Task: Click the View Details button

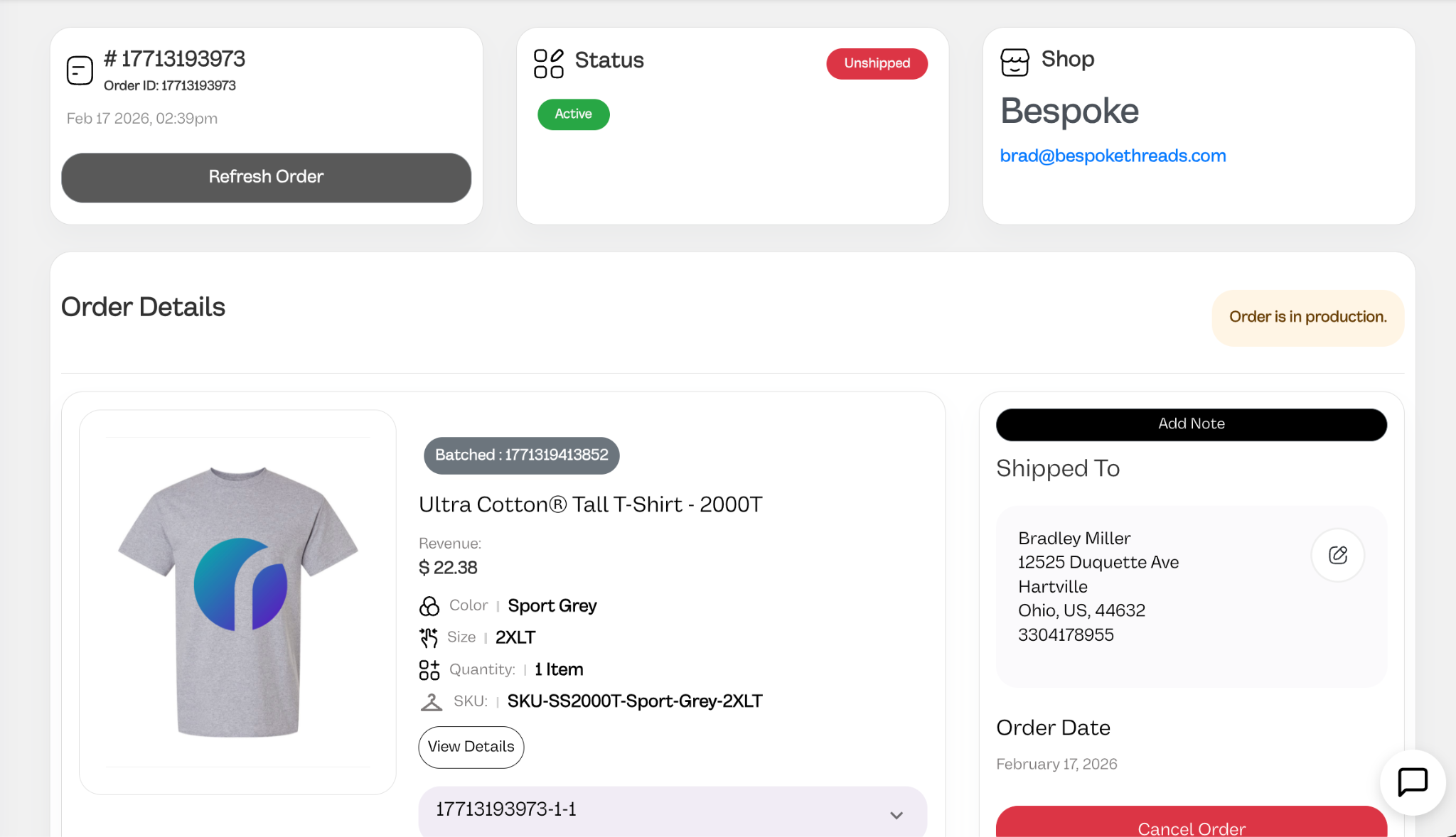Action: click(x=471, y=747)
